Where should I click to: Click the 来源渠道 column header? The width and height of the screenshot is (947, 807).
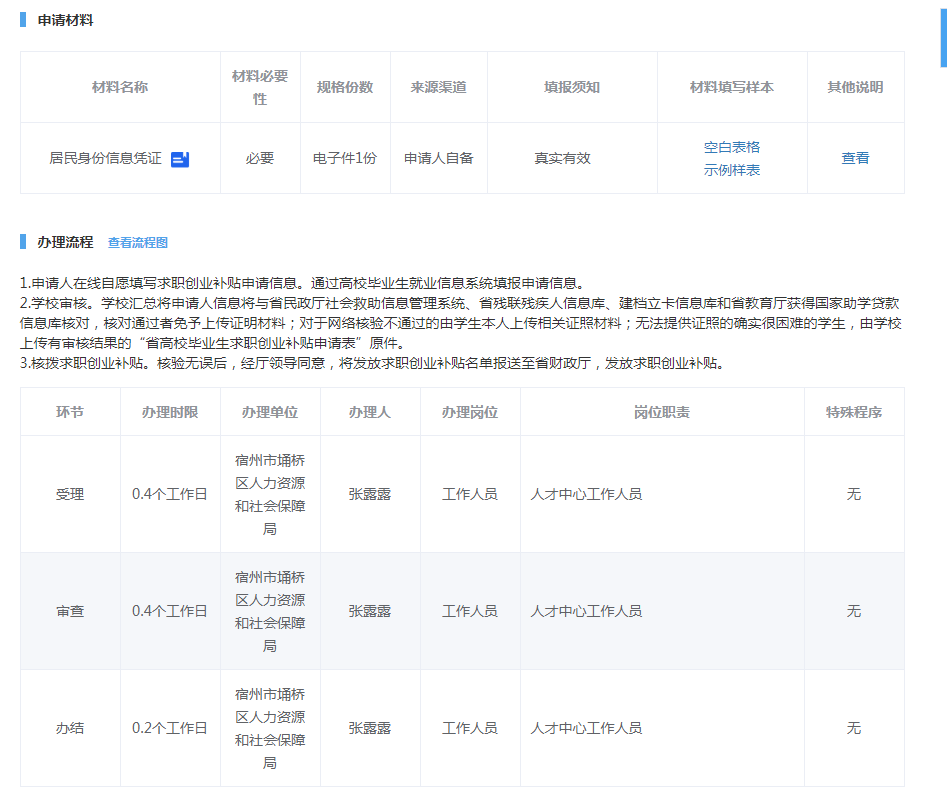tap(438, 87)
